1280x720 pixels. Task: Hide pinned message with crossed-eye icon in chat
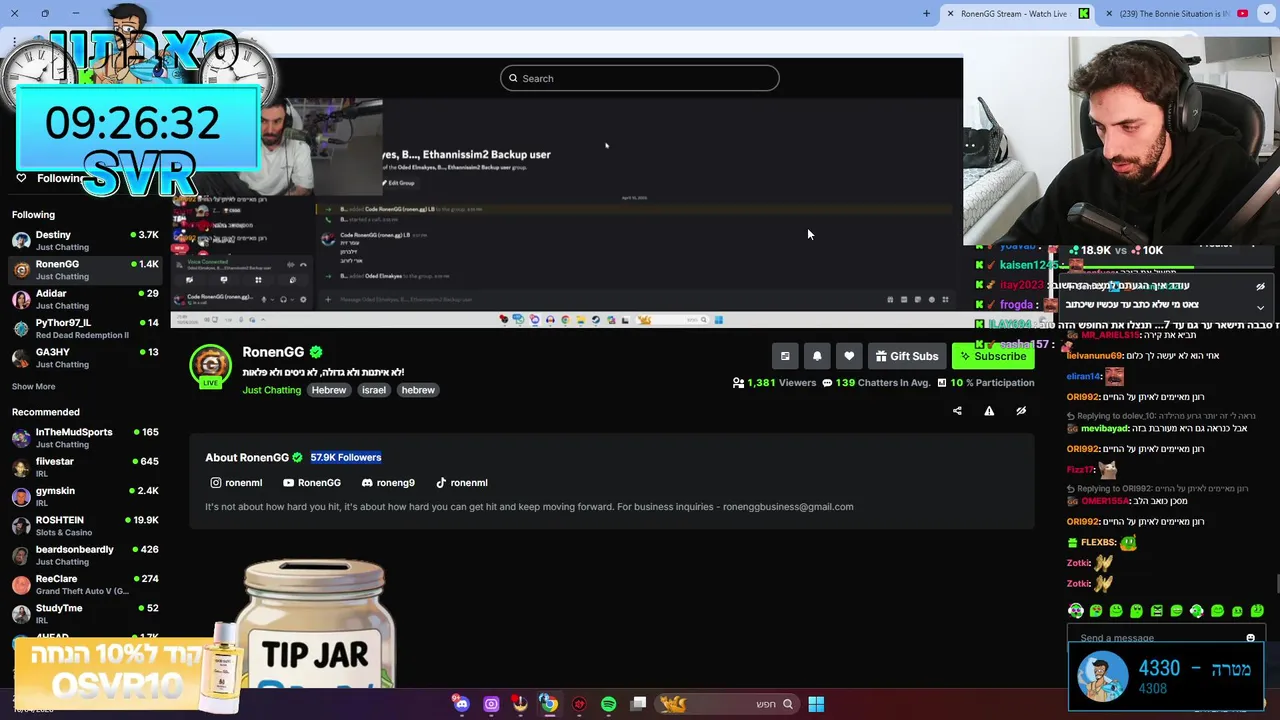tap(1260, 286)
